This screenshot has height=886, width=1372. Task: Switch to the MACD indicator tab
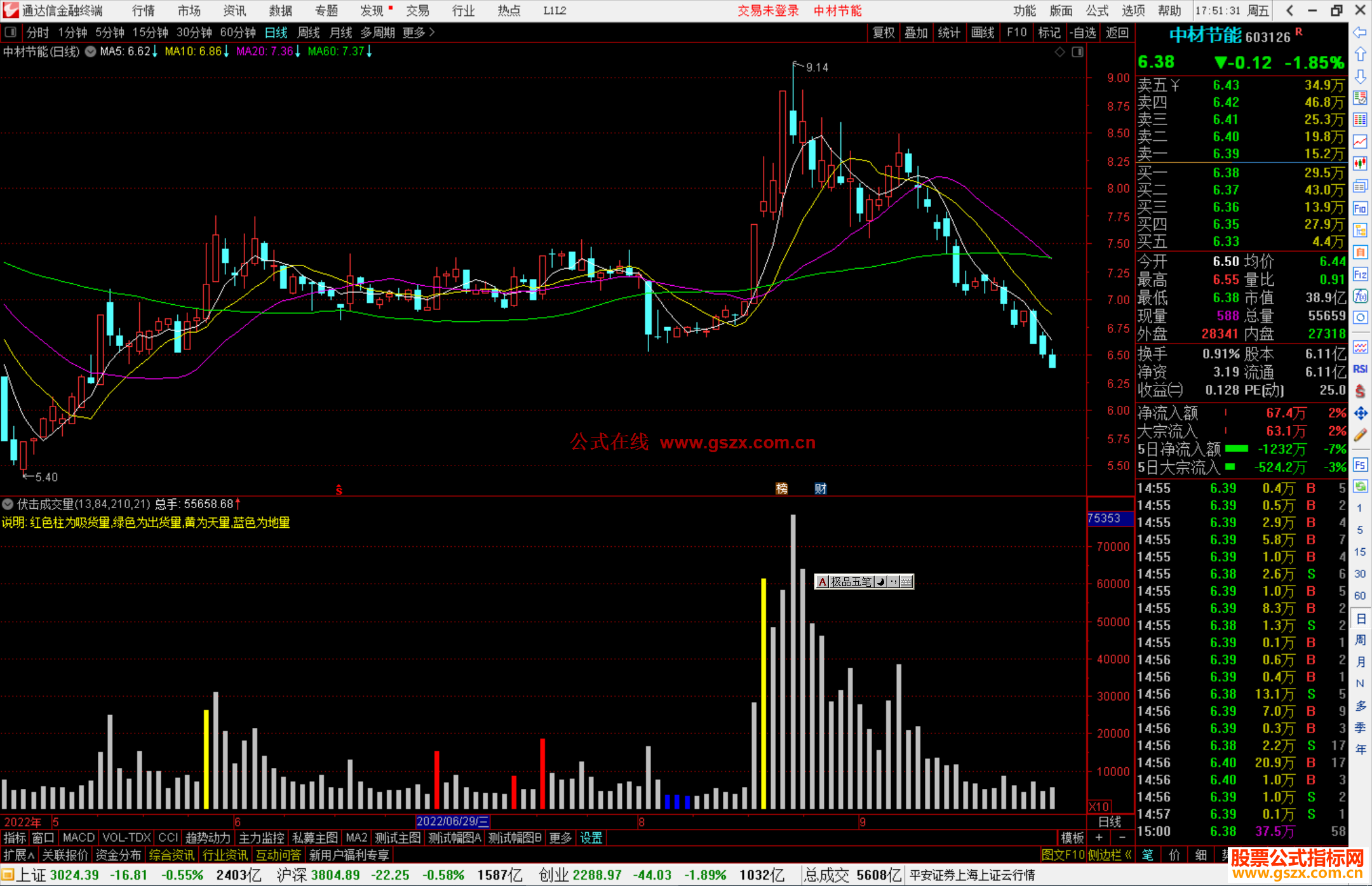click(79, 838)
